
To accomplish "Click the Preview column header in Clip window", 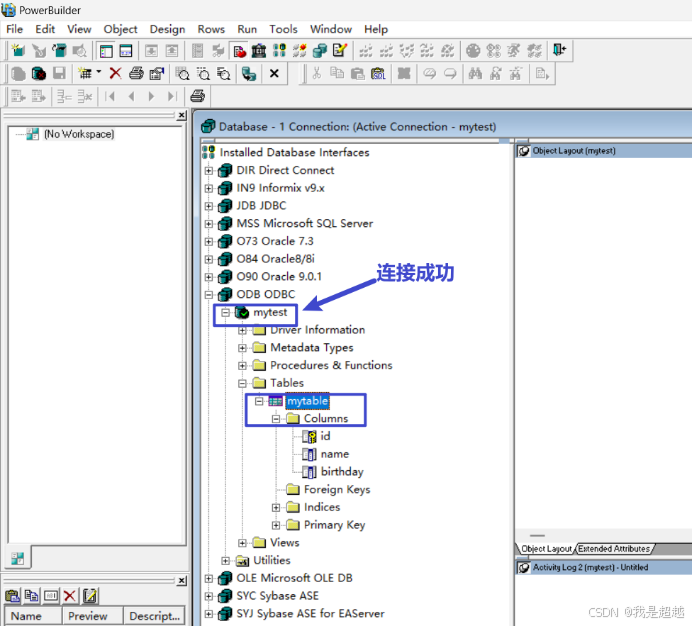I will [92, 616].
